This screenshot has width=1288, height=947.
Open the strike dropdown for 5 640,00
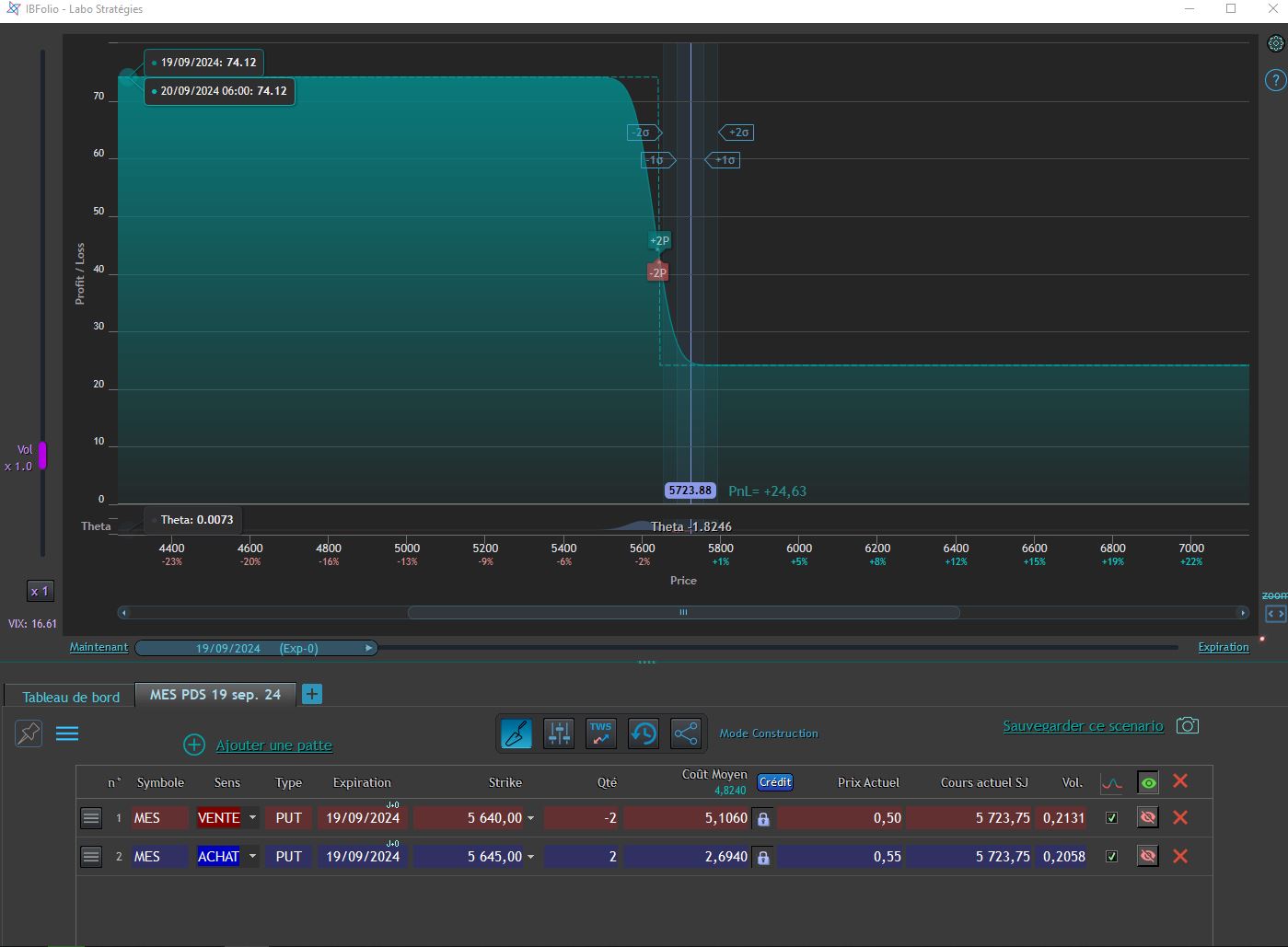[530, 818]
